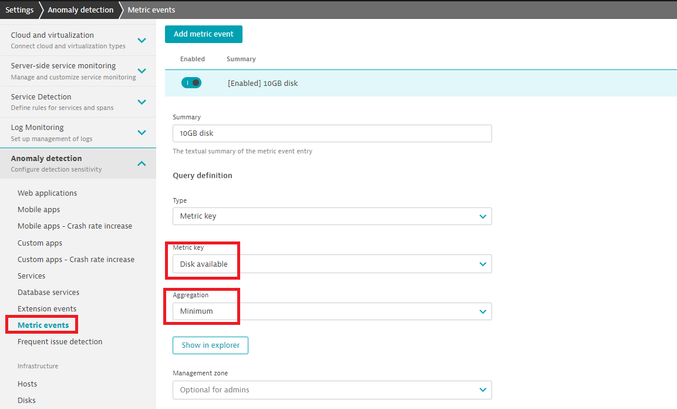Select Web applications in sidebar
677x409 pixels.
point(47,193)
